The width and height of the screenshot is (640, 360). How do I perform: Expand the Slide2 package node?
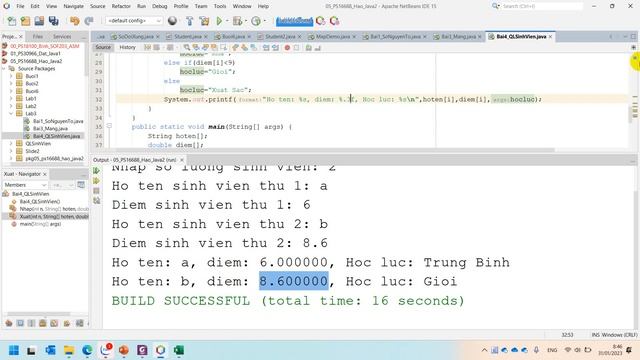click(11, 151)
